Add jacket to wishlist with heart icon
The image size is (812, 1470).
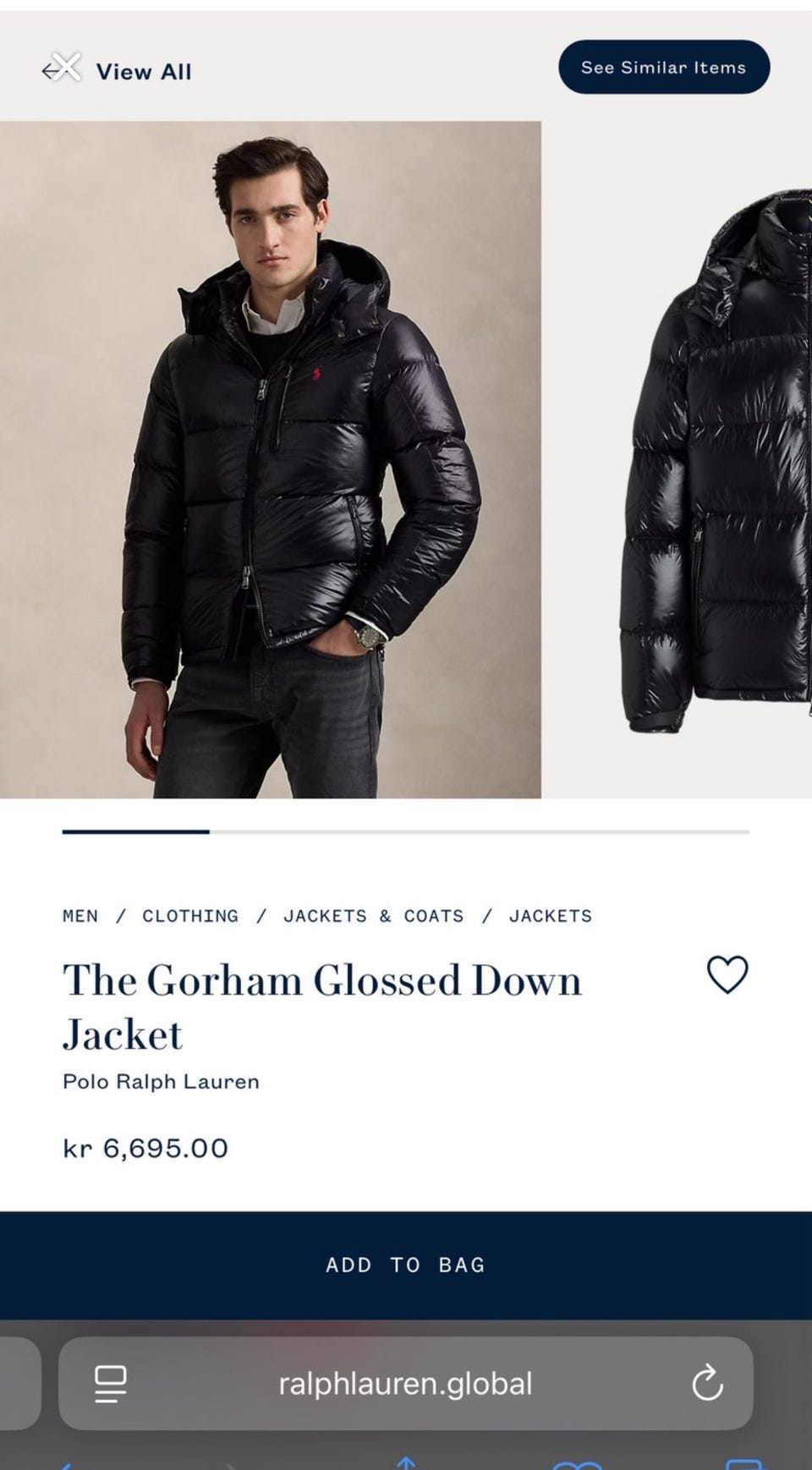(727, 974)
